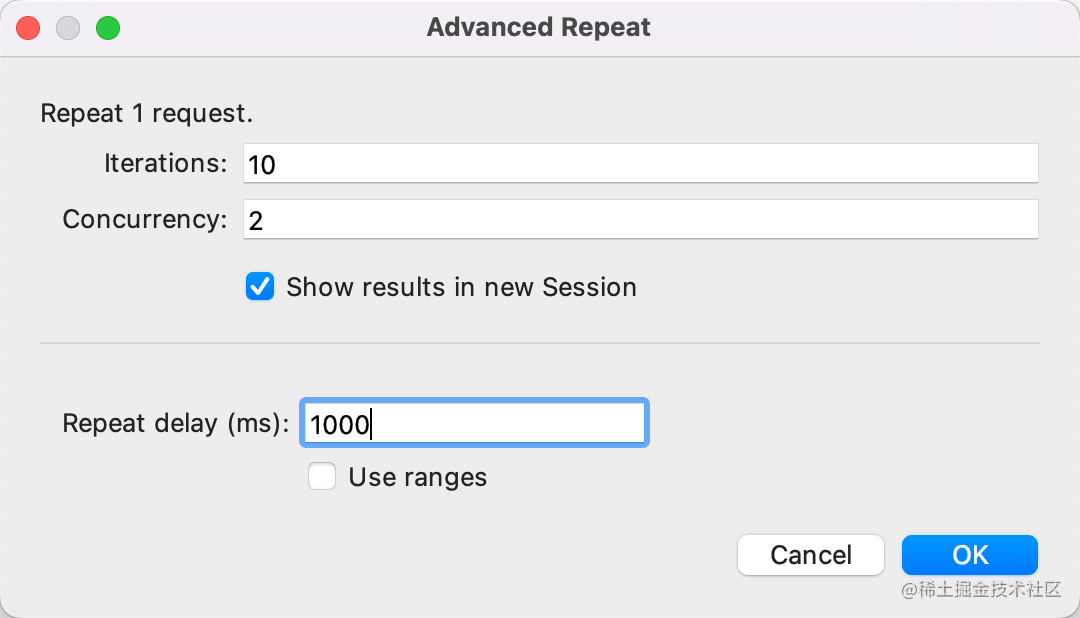Focus the Concurrency input field
Screen dimensions: 1080x618
640,220
